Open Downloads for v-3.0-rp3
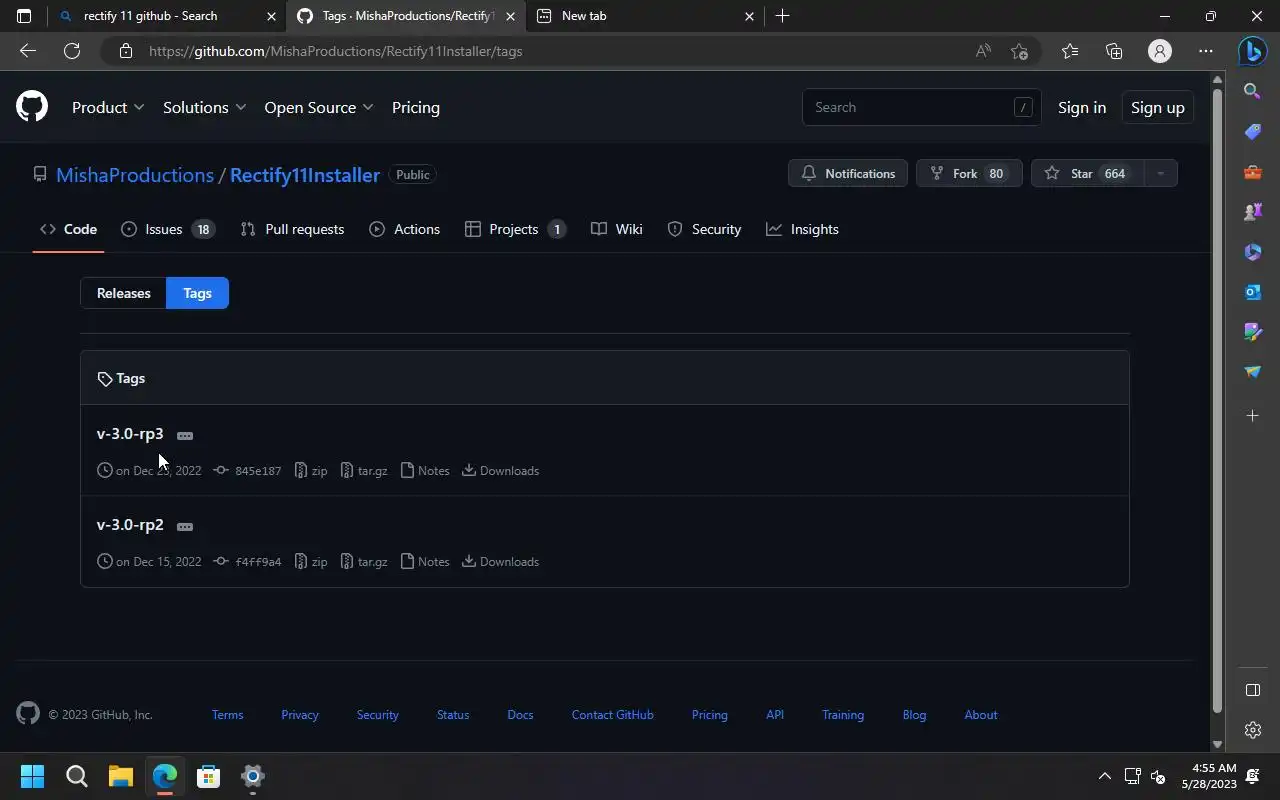The width and height of the screenshot is (1280, 800). [x=500, y=470]
